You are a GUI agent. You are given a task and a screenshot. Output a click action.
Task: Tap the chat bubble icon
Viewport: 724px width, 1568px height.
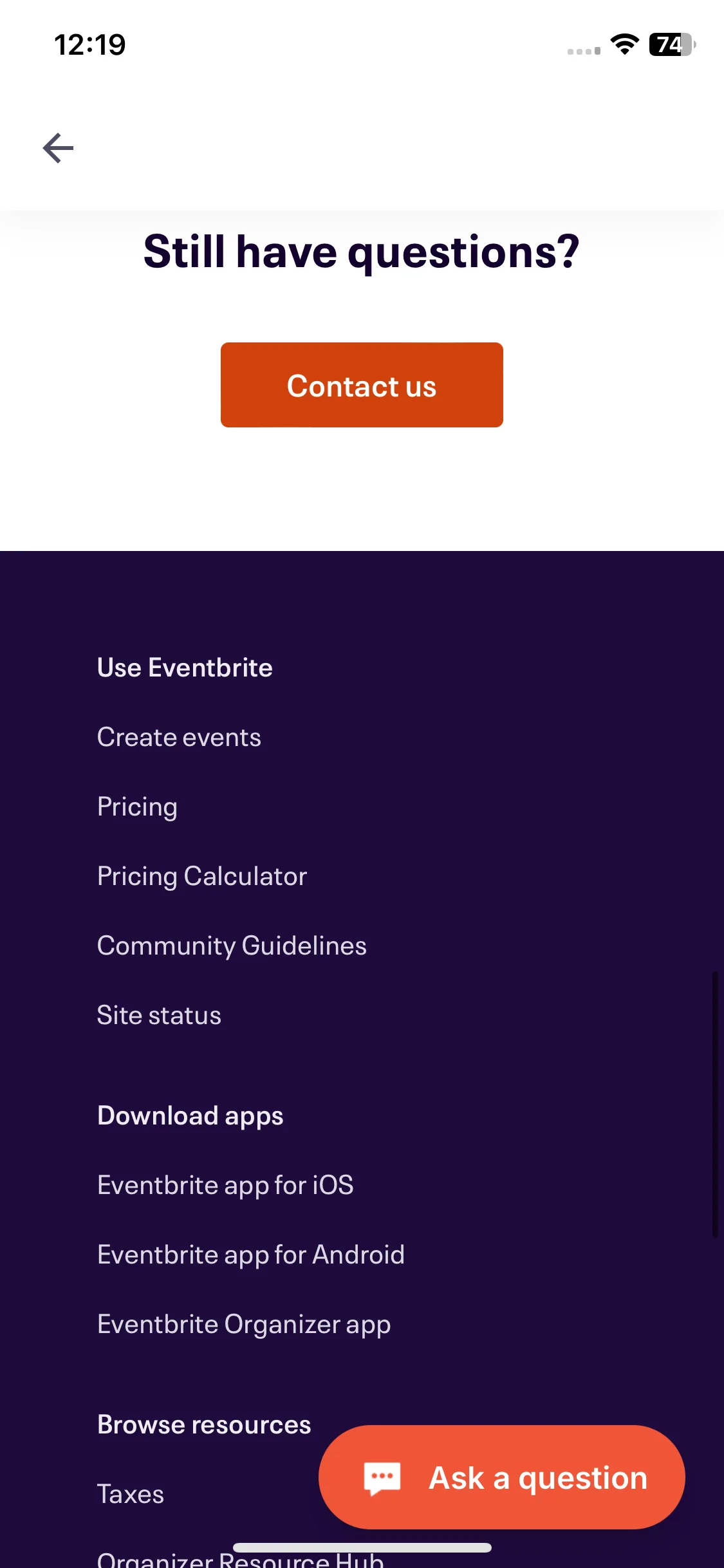[382, 1478]
